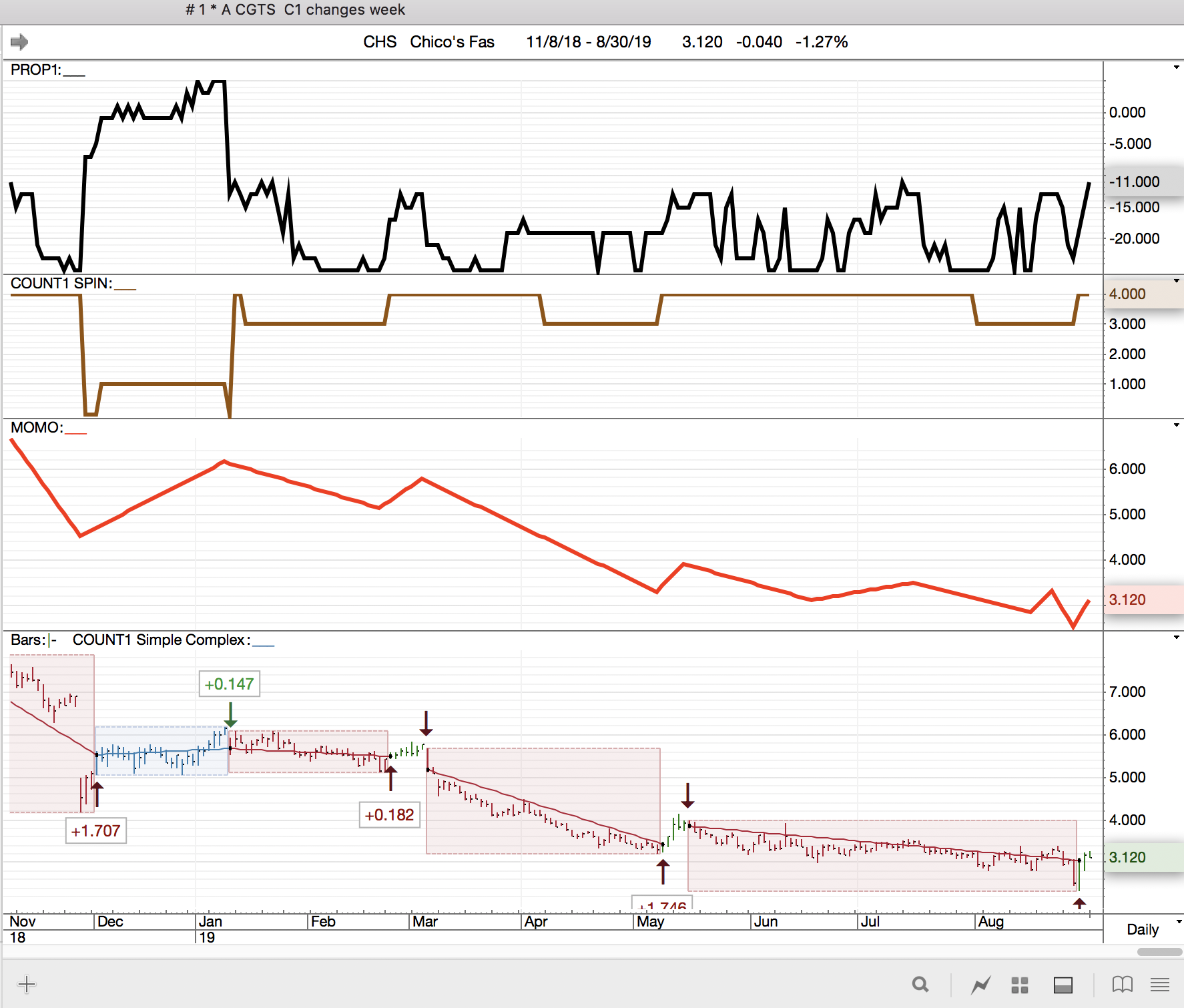
Task: Expand the COUNT1 SPIN pane options triangle
Action: click(1176, 281)
